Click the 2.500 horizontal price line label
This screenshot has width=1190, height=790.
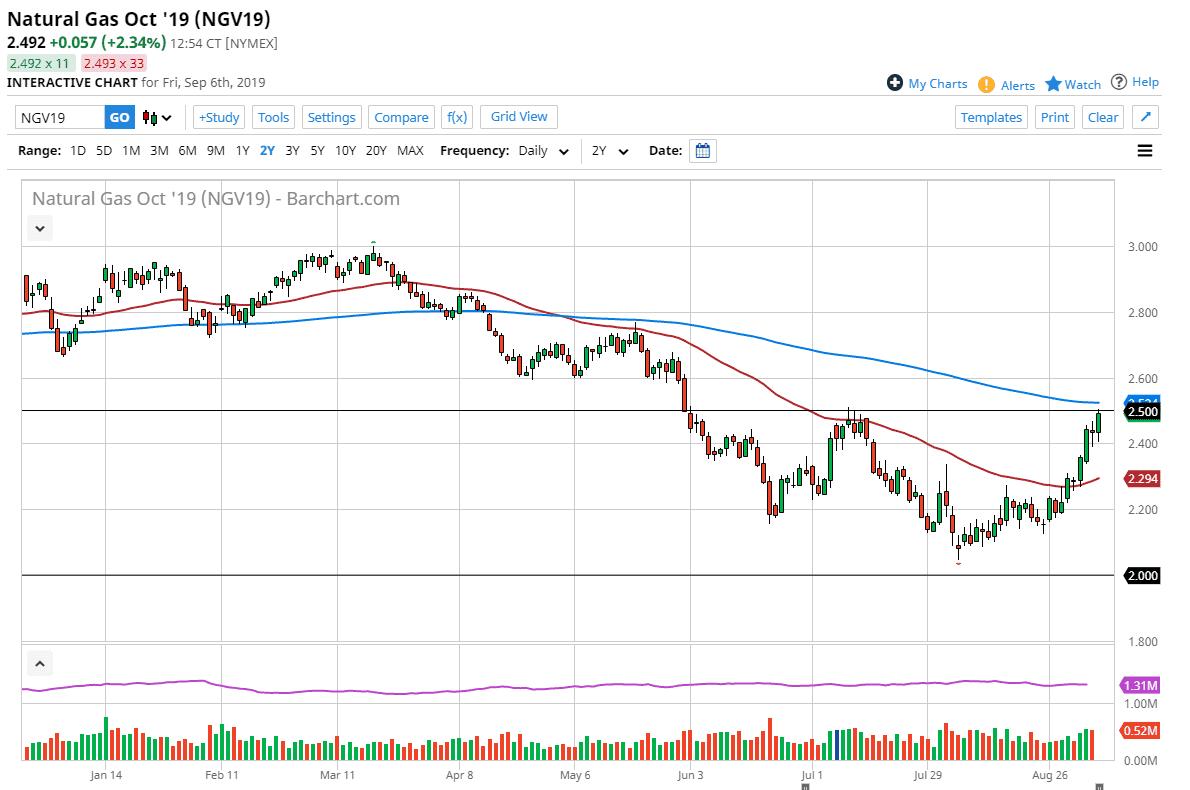point(1142,412)
